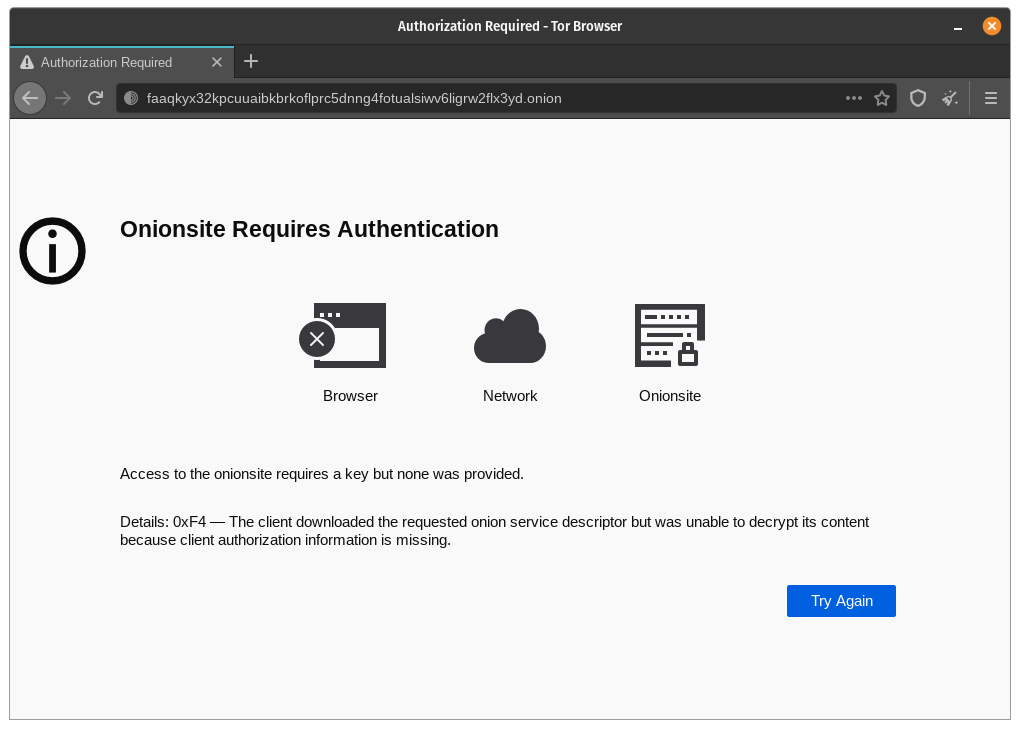Select the Authorization Required tab

pos(122,62)
